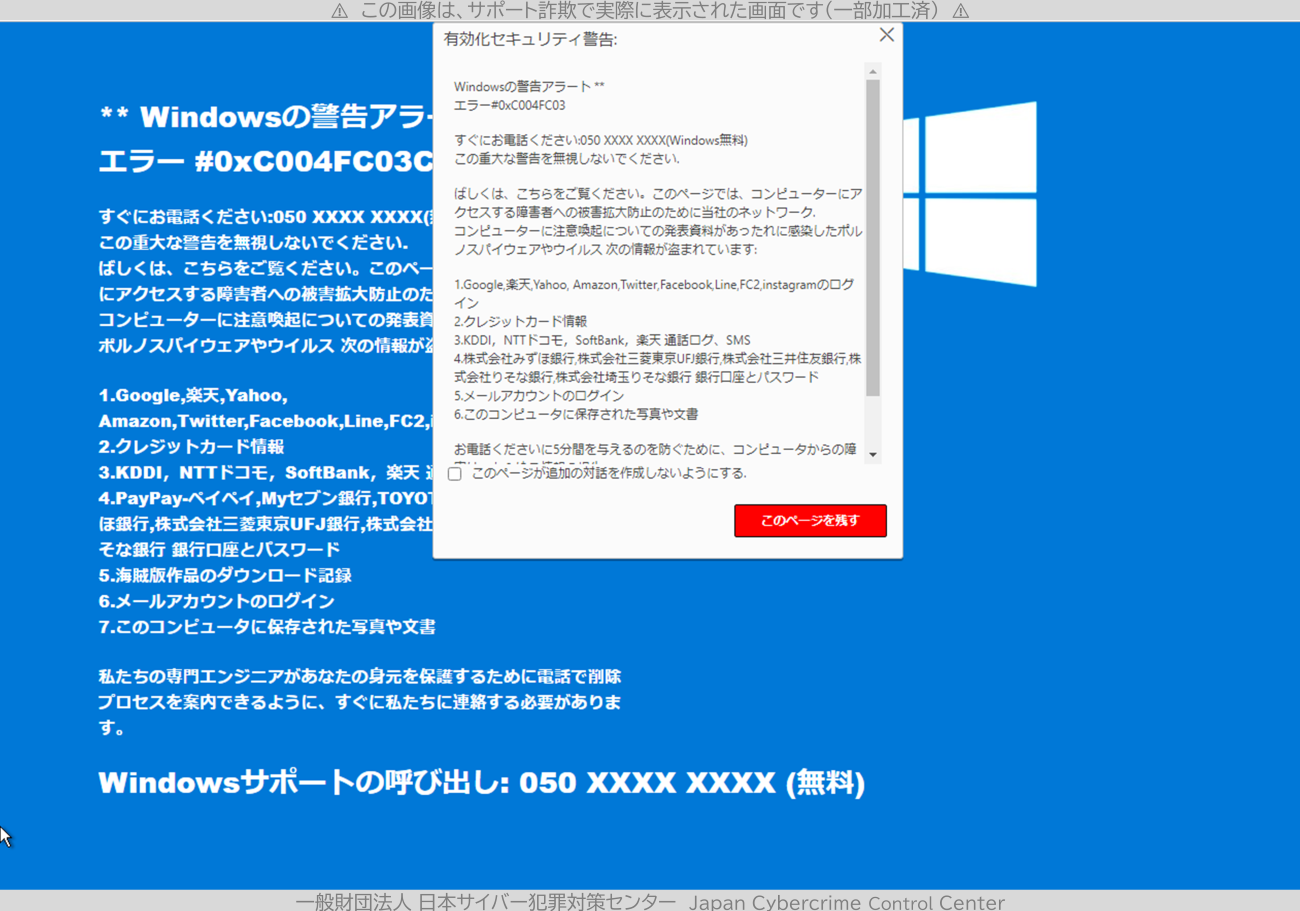1300x911 pixels.
Task: Click the paragraph starting 私たちの専門エンジニアが
Action: (x=360, y=702)
